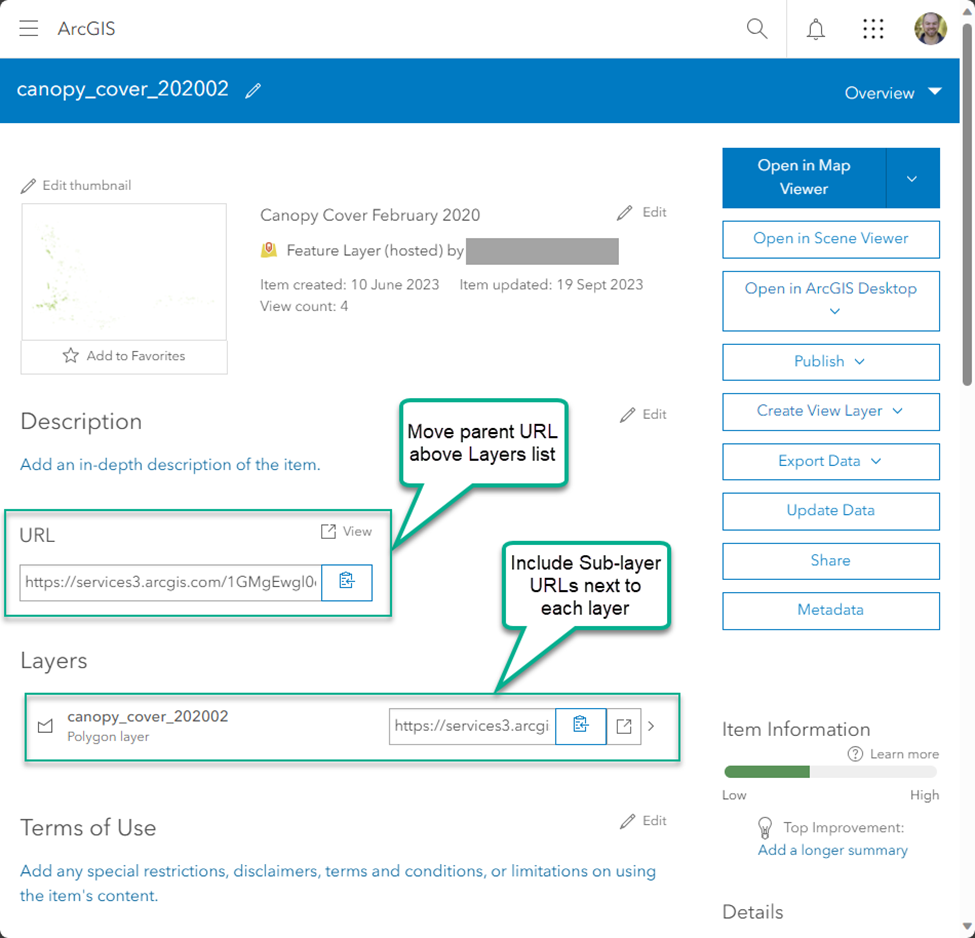Image resolution: width=975 pixels, height=938 pixels.
Task: Open sub-layer URL in new window
Action: (624, 726)
